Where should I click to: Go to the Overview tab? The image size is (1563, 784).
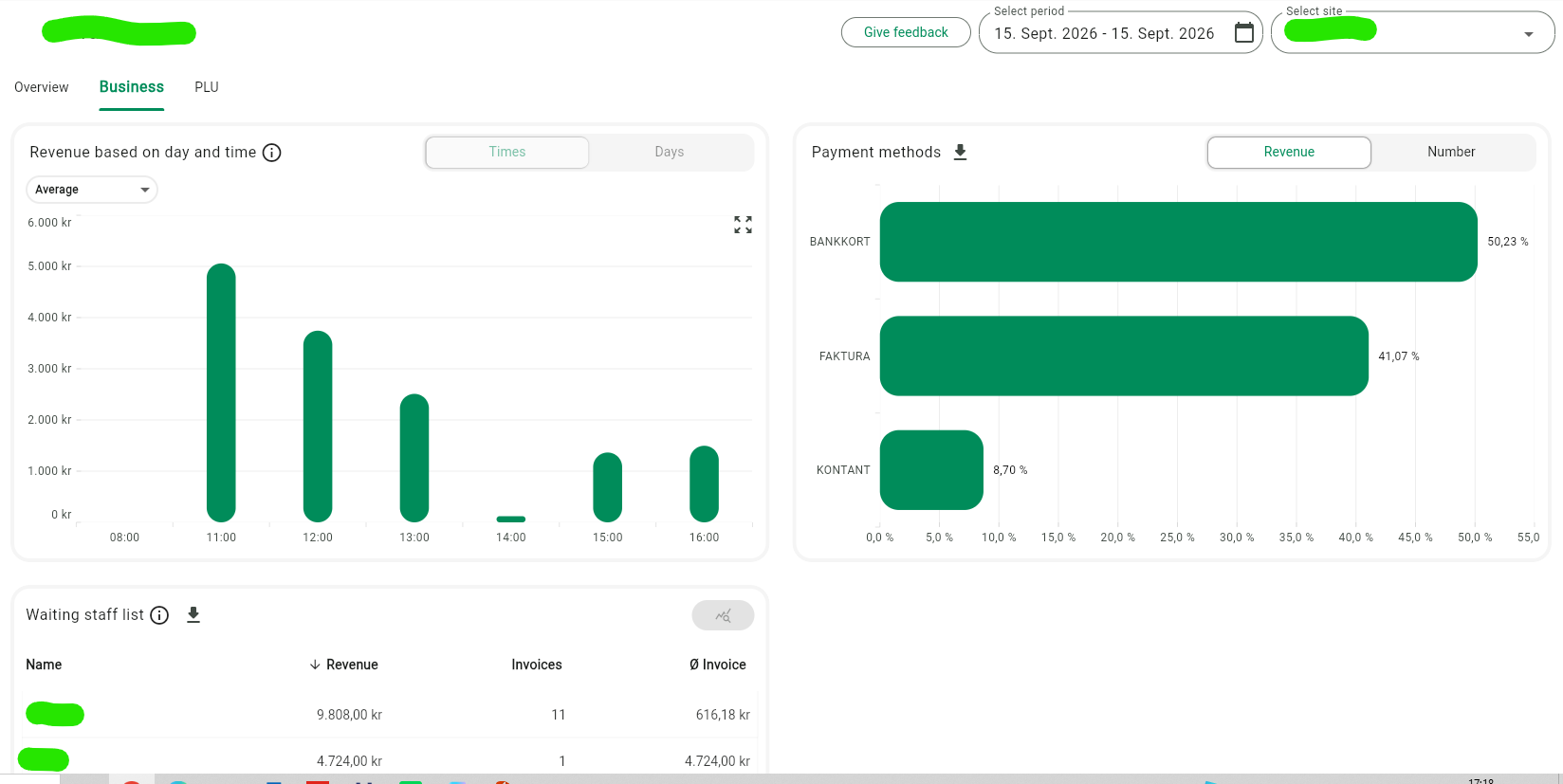(x=42, y=87)
